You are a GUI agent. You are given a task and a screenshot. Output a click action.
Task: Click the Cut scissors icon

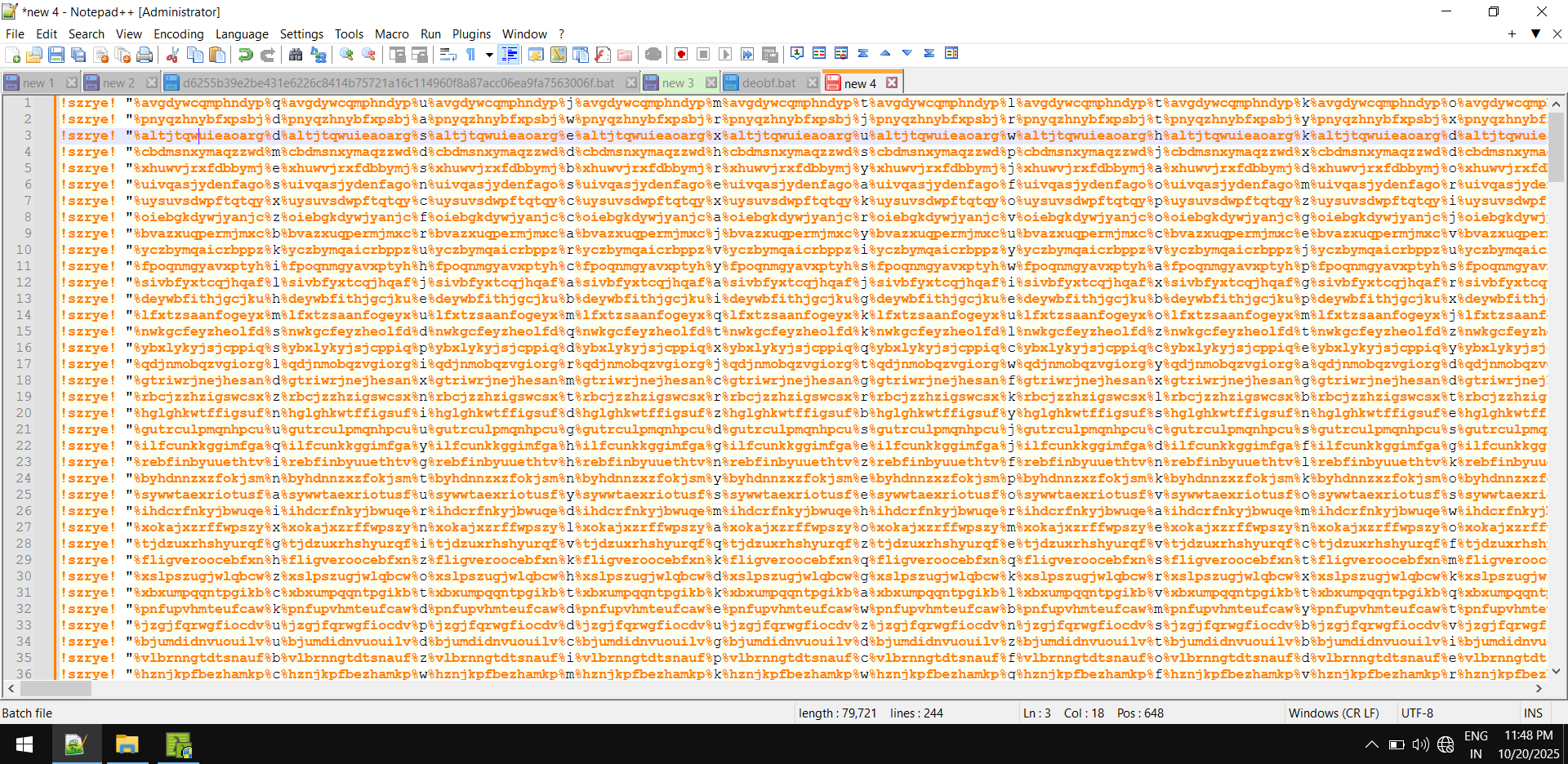172,55
